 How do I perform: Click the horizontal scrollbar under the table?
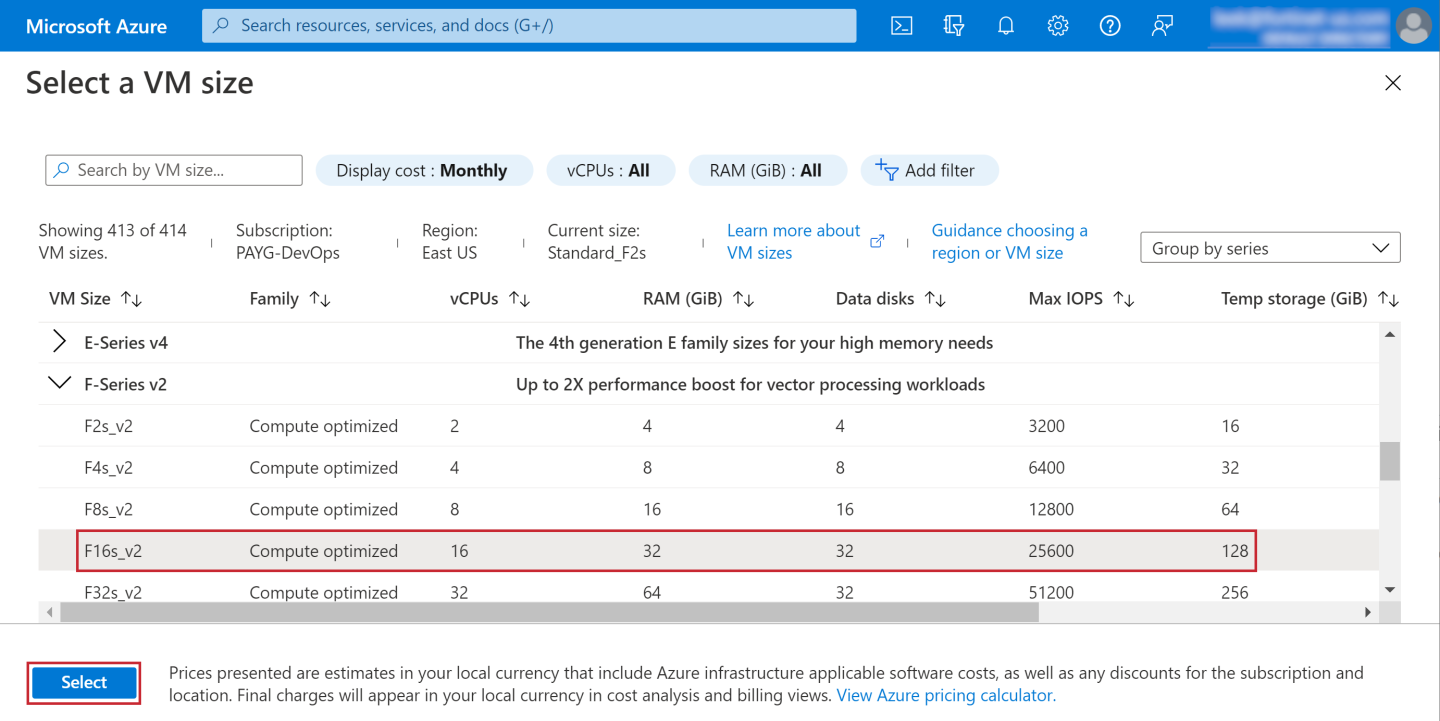click(x=548, y=612)
